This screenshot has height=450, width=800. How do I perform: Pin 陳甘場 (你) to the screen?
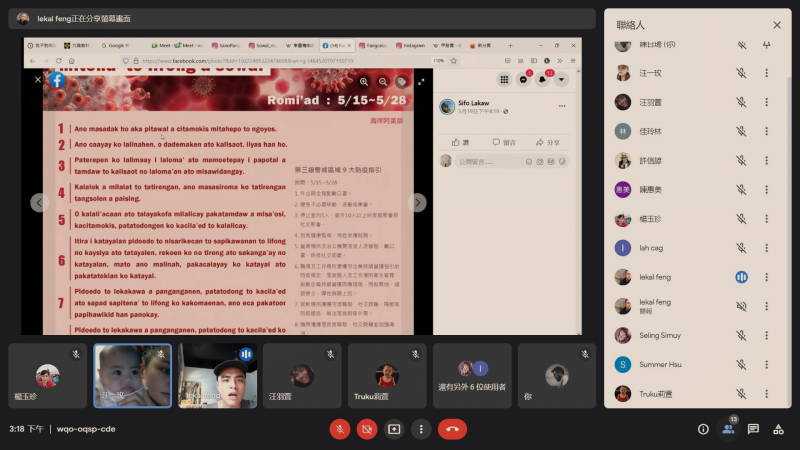click(x=766, y=45)
